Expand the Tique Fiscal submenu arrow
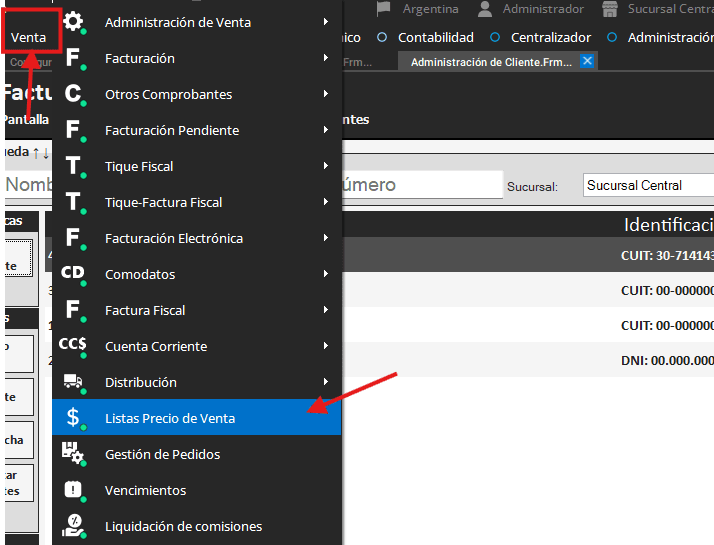 tap(326, 166)
